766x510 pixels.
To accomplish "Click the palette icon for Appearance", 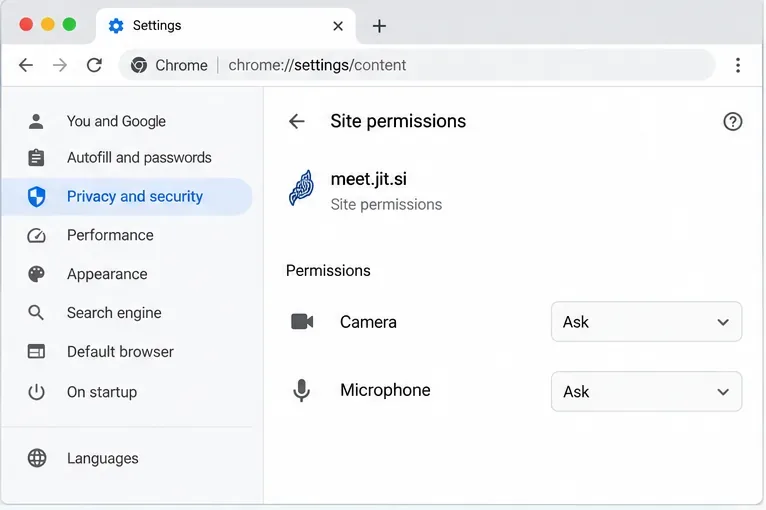I will [x=37, y=274].
